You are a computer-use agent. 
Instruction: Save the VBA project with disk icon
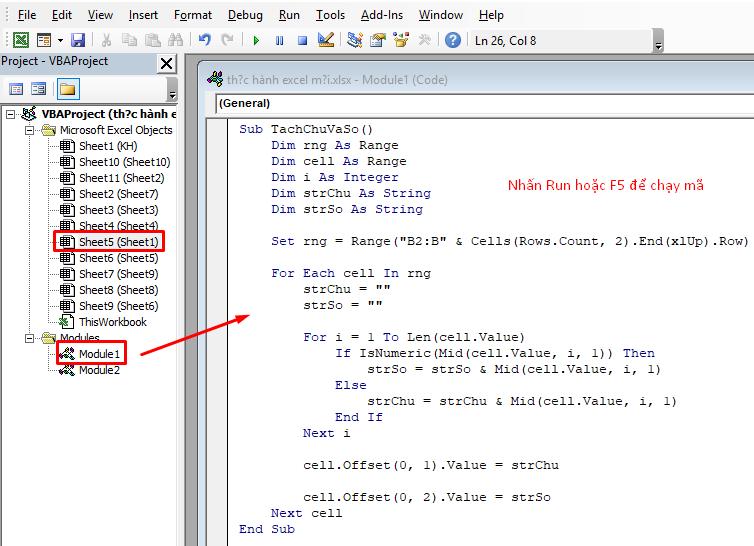pos(78,40)
